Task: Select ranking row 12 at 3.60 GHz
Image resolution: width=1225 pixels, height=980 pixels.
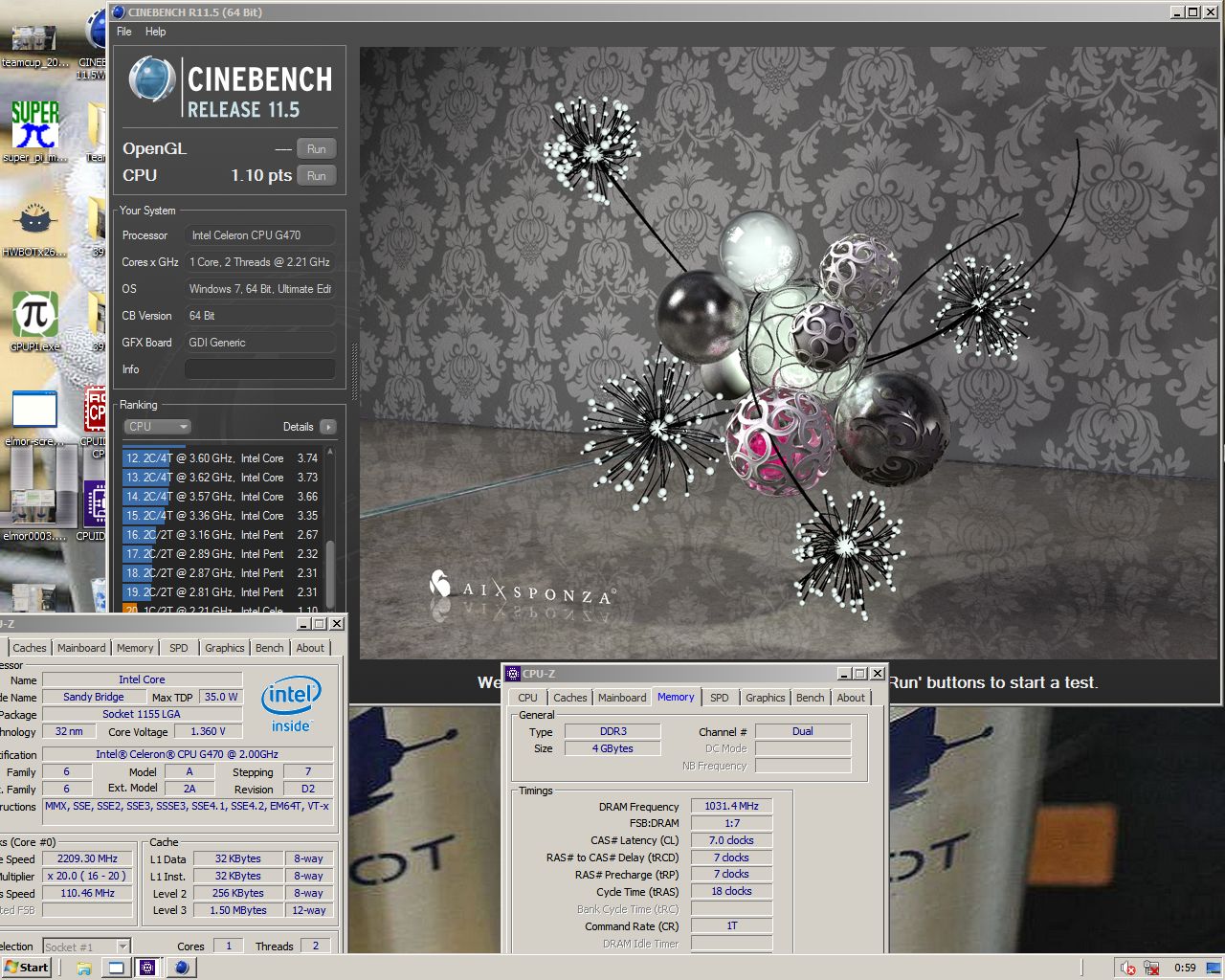Action: tap(222, 458)
